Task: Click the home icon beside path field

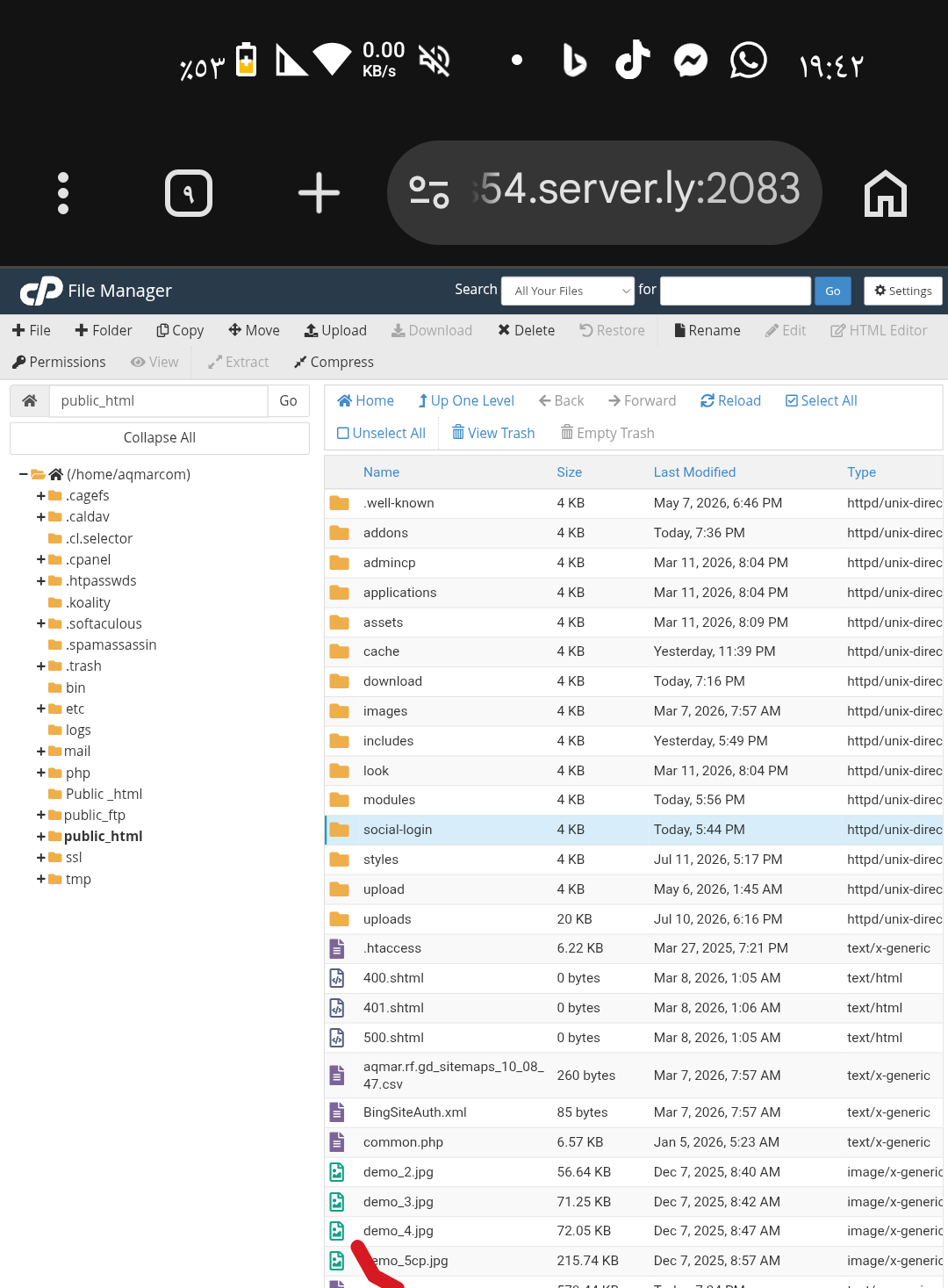Action: [x=30, y=400]
